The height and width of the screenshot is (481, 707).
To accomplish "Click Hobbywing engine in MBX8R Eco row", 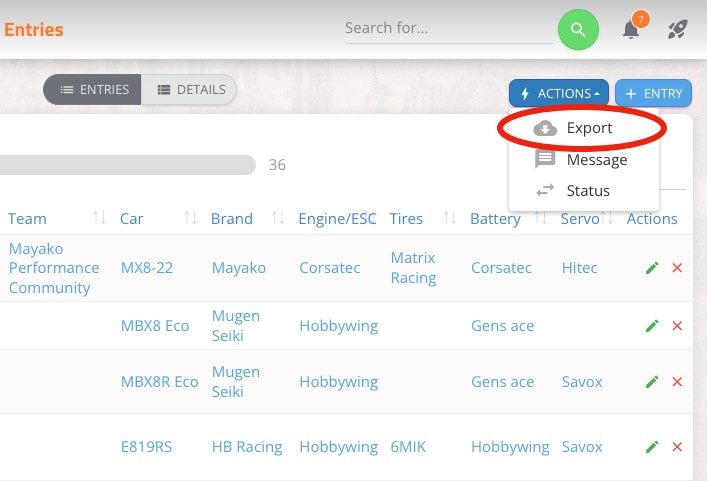I will (339, 382).
